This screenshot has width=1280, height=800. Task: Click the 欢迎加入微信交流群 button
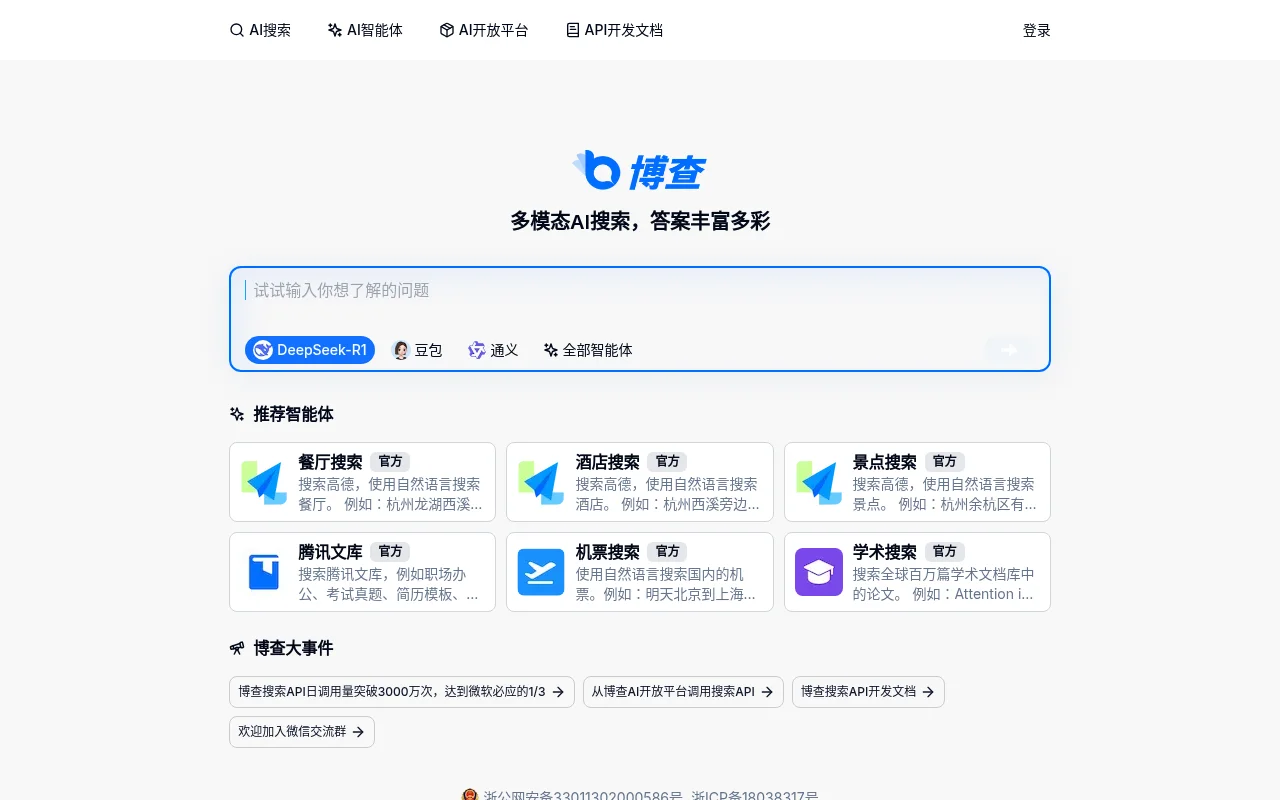click(301, 731)
